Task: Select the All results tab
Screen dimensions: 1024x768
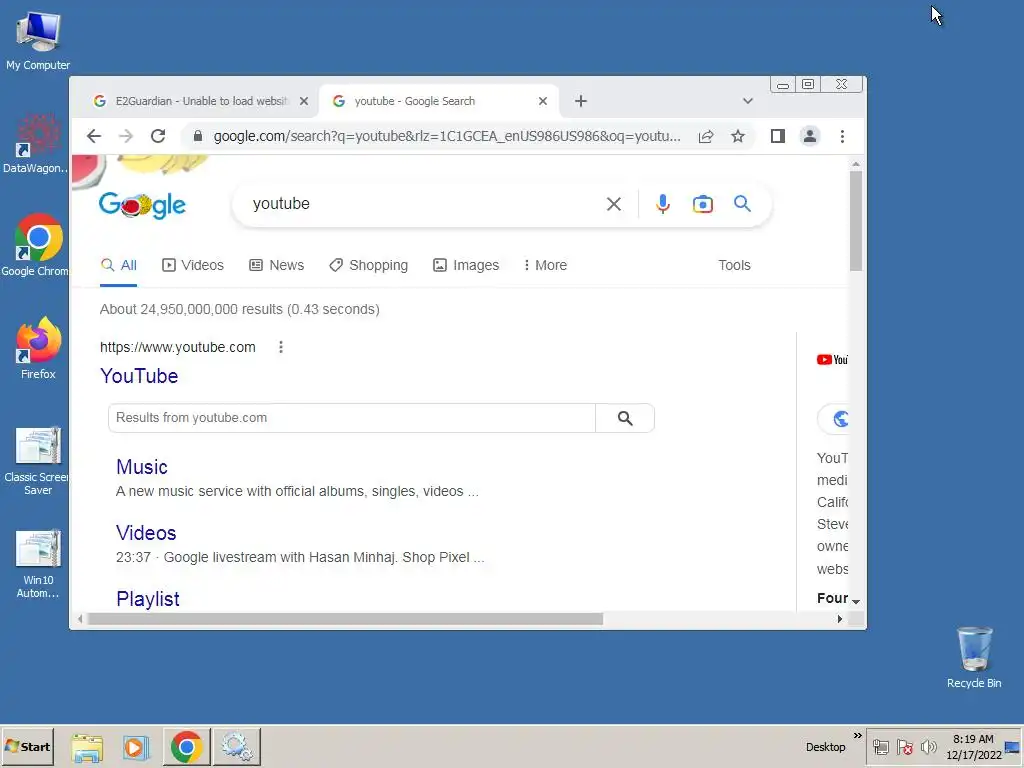Action: pyautogui.click(x=119, y=265)
